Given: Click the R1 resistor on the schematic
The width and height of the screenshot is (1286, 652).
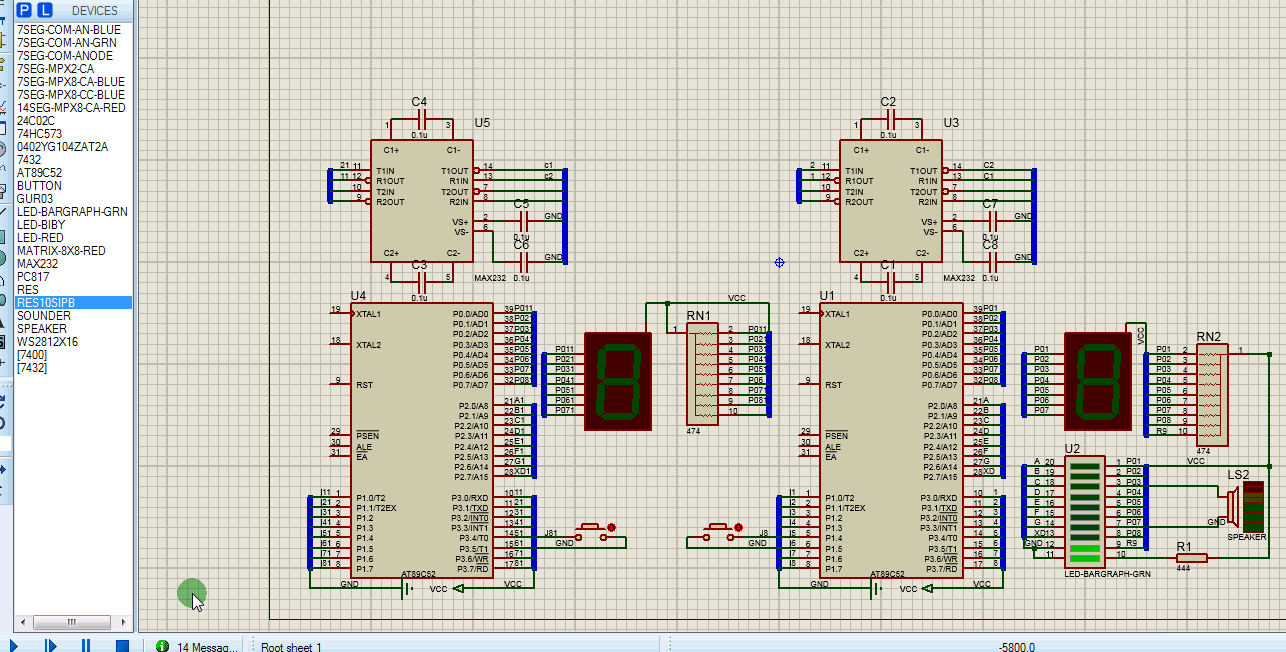Looking at the screenshot, I should tap(1189, 558).
